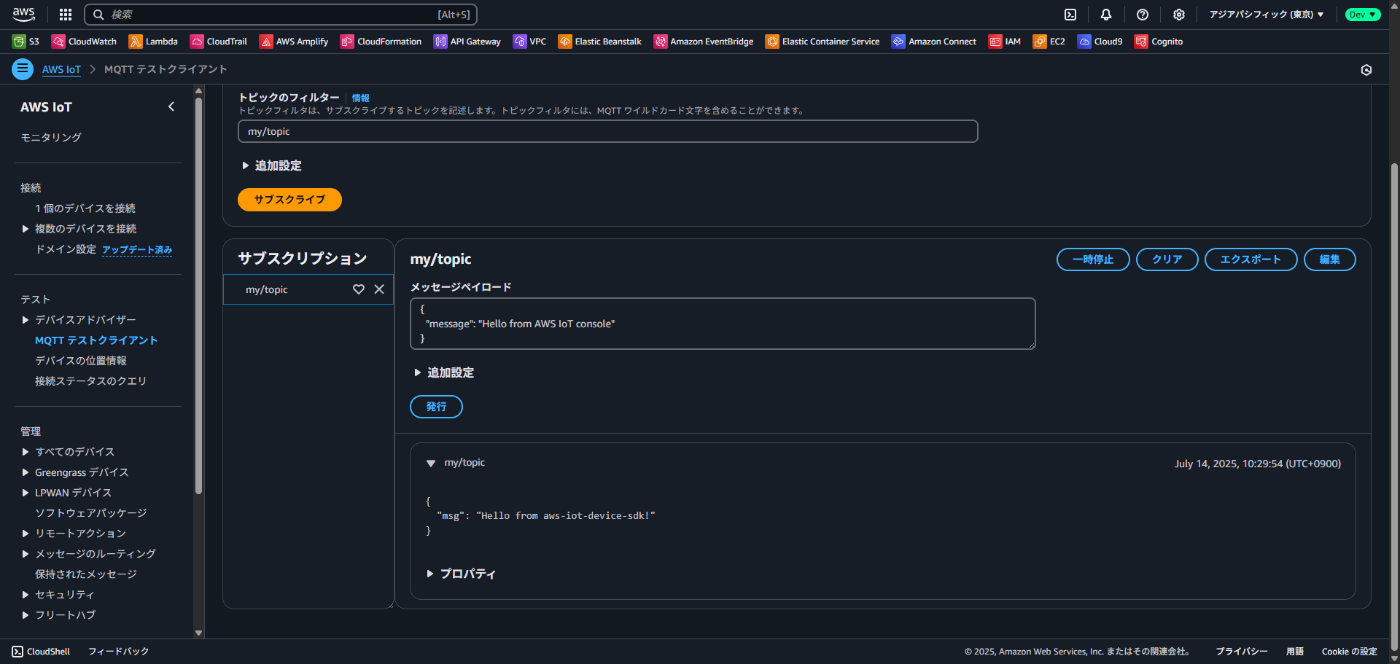Open the help question mark icon

[1142, 15]
